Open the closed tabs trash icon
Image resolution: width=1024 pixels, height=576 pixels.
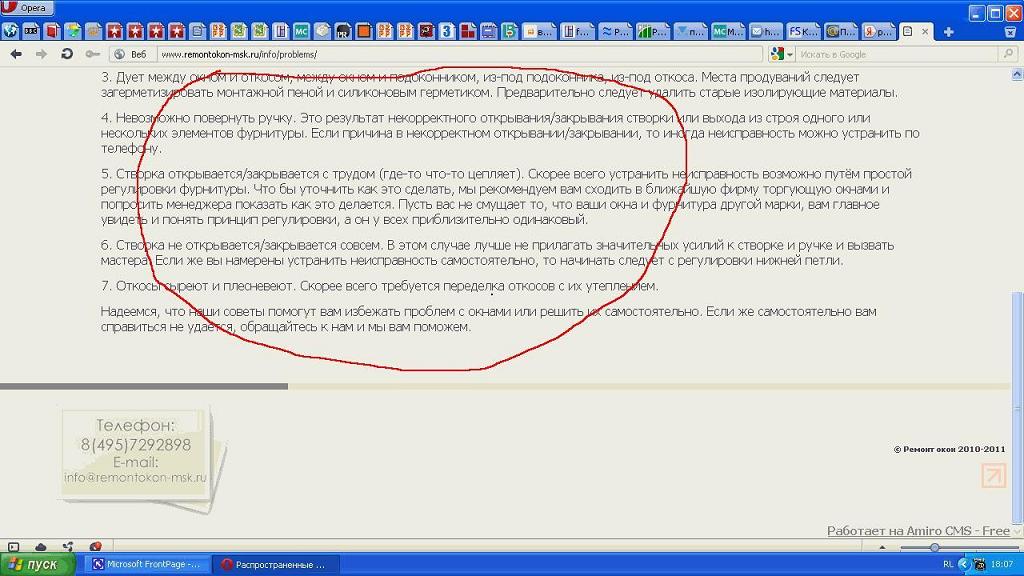click(x=1010, y=31)
